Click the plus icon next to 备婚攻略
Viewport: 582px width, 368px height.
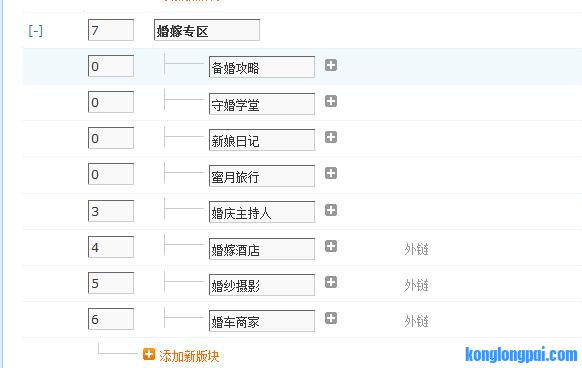(x=331, y=65)
